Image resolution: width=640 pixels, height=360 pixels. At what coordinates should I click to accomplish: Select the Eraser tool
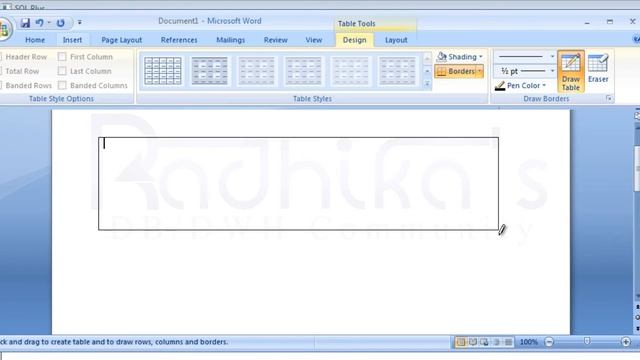coord(598,69)
